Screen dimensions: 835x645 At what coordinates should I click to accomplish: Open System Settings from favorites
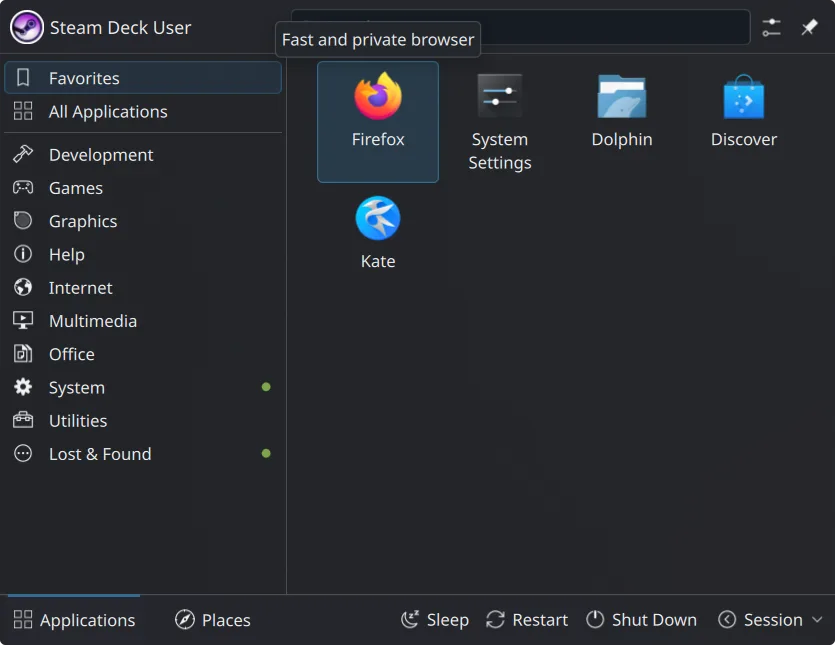500,121
